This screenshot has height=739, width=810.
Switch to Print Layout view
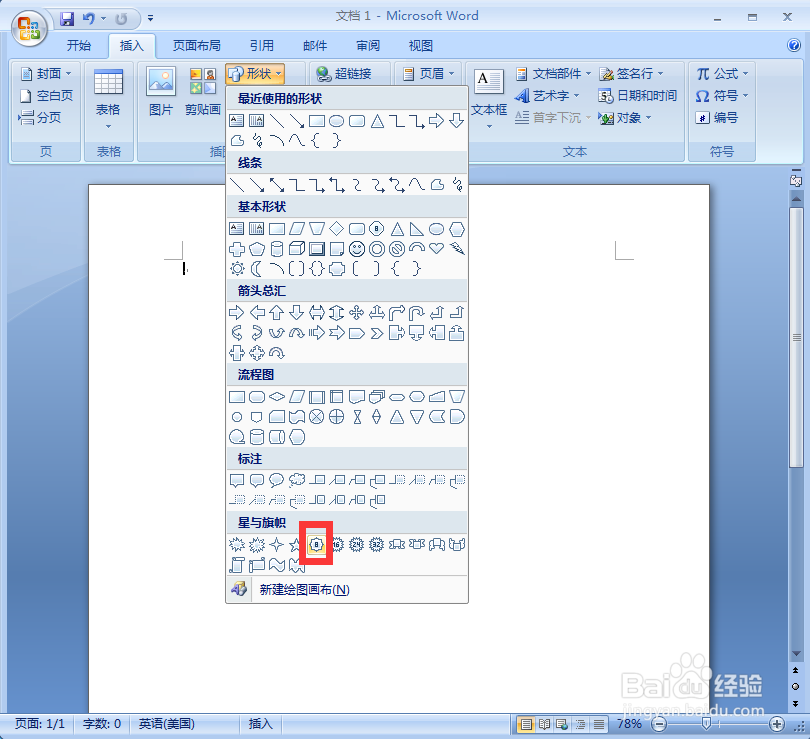526,724
